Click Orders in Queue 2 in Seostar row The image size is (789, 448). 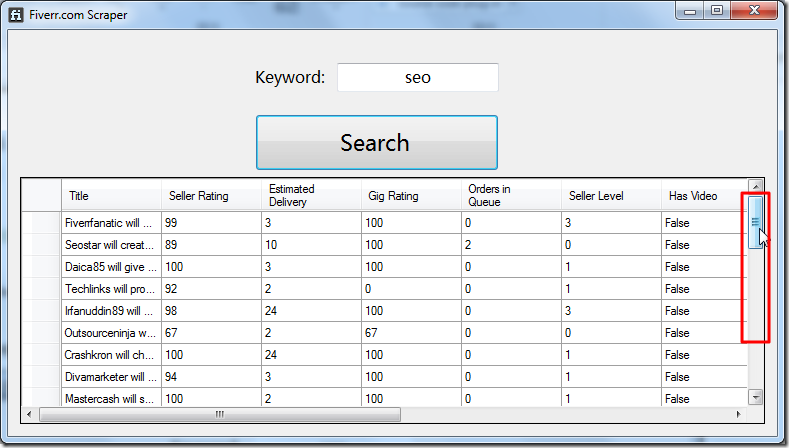(x=511, y=245)
